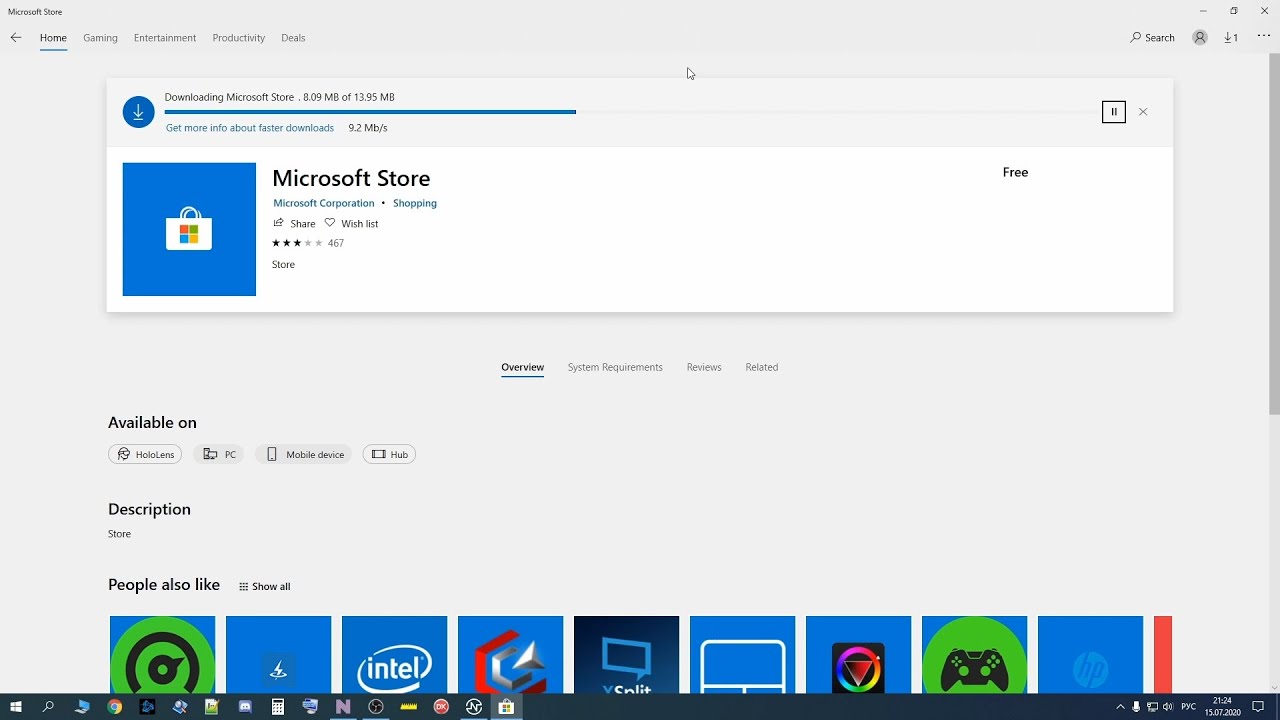Open the Action Center notifications
Screen dimensions: 1280x720
1258,707
